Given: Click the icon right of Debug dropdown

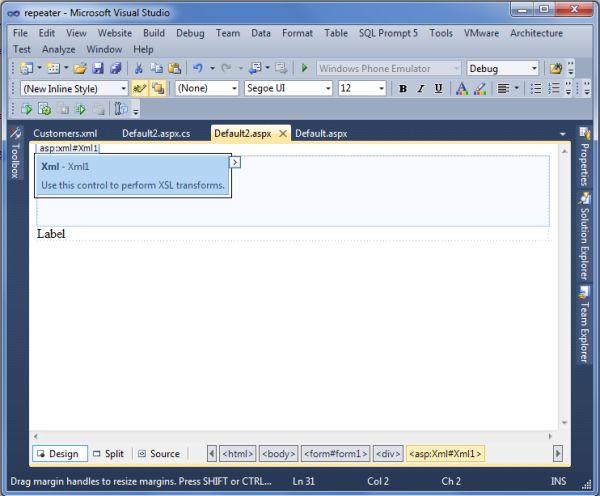Looking at the screenshot, I should pyautogui.click(x=556, y=69).
